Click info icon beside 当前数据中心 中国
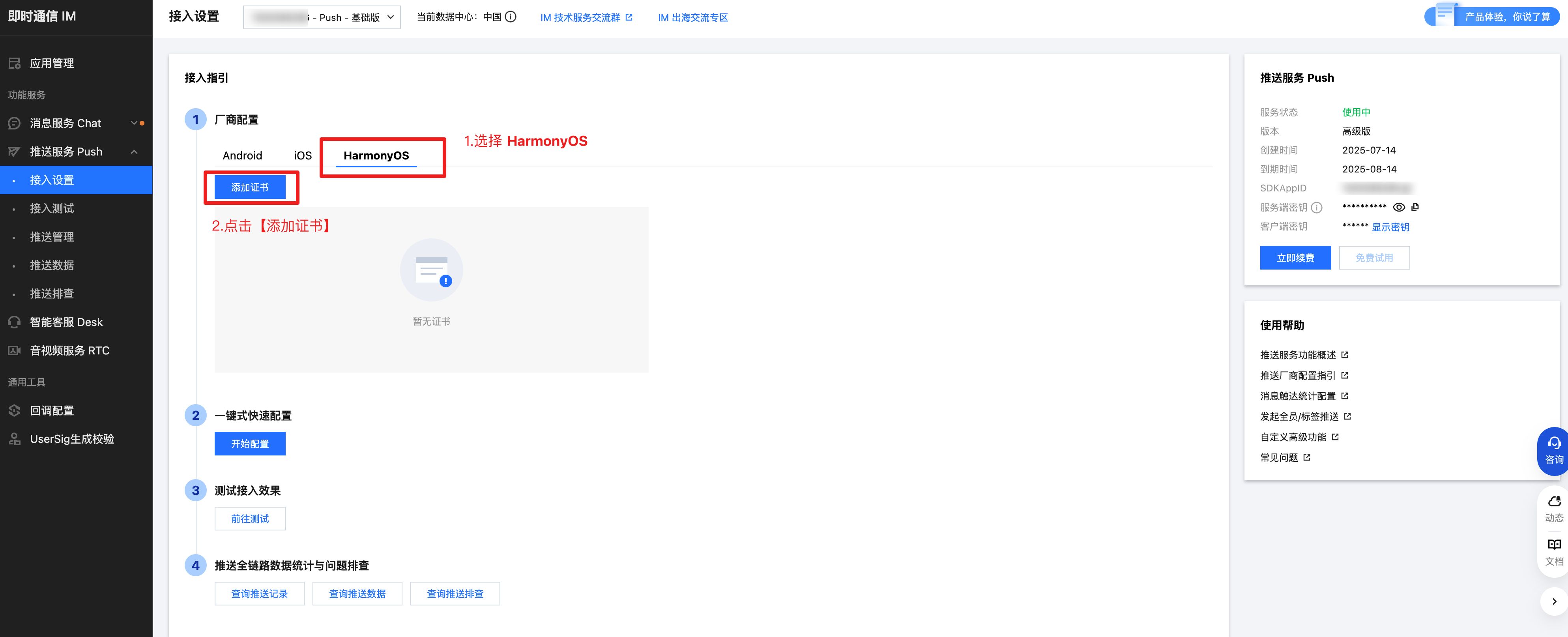Image resolution: width=1568 pixels, height=637 pixels. click(511, 17)
